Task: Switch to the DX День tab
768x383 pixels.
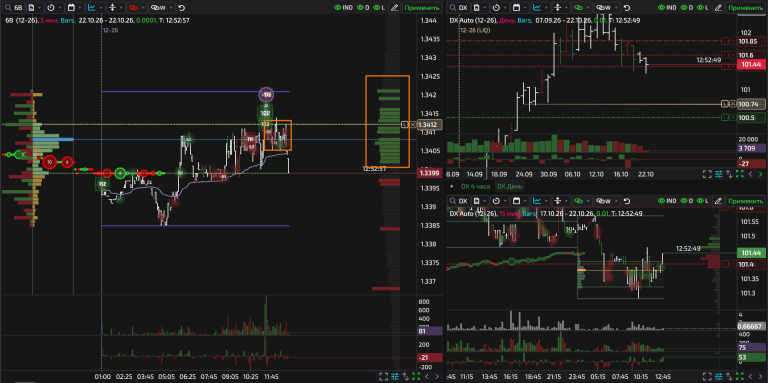Action: [510, 186]
